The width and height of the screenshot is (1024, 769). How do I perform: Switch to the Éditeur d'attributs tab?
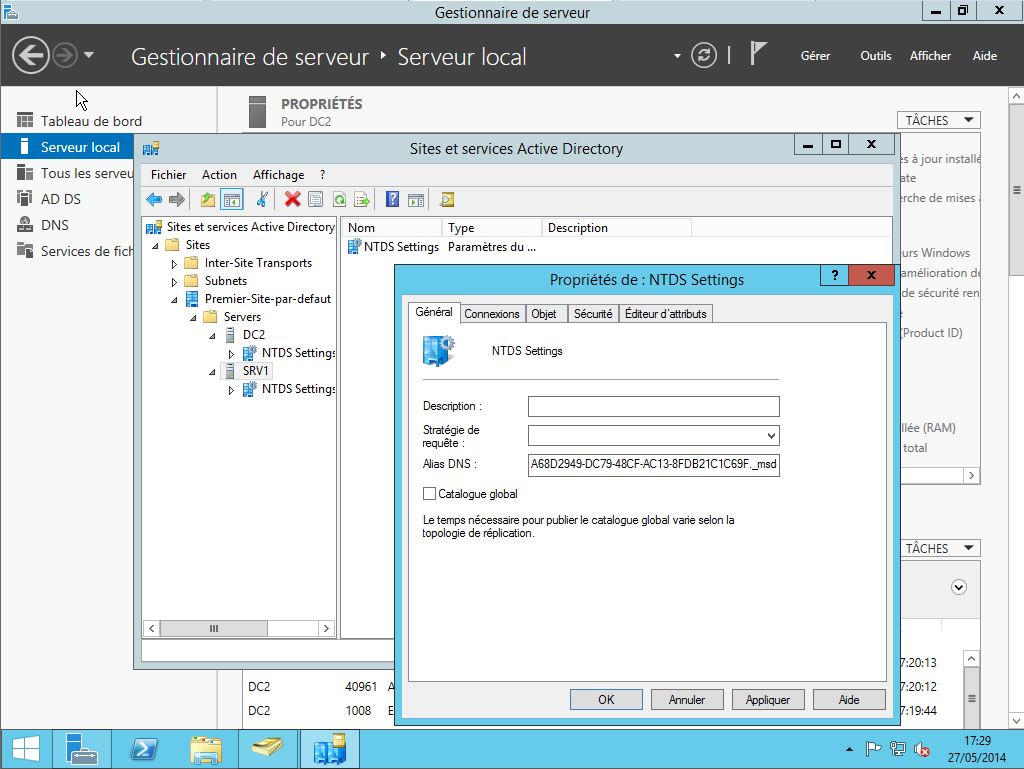tap(665, 314)
